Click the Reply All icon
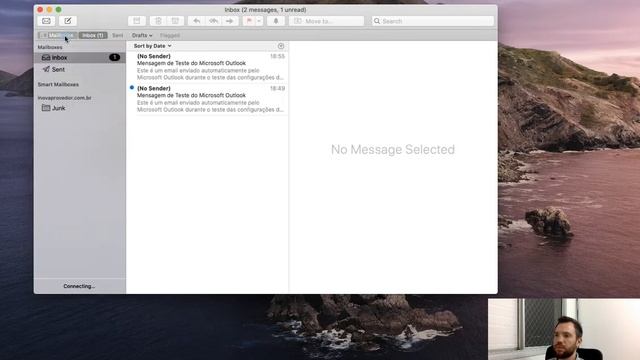 coord(213,21)
